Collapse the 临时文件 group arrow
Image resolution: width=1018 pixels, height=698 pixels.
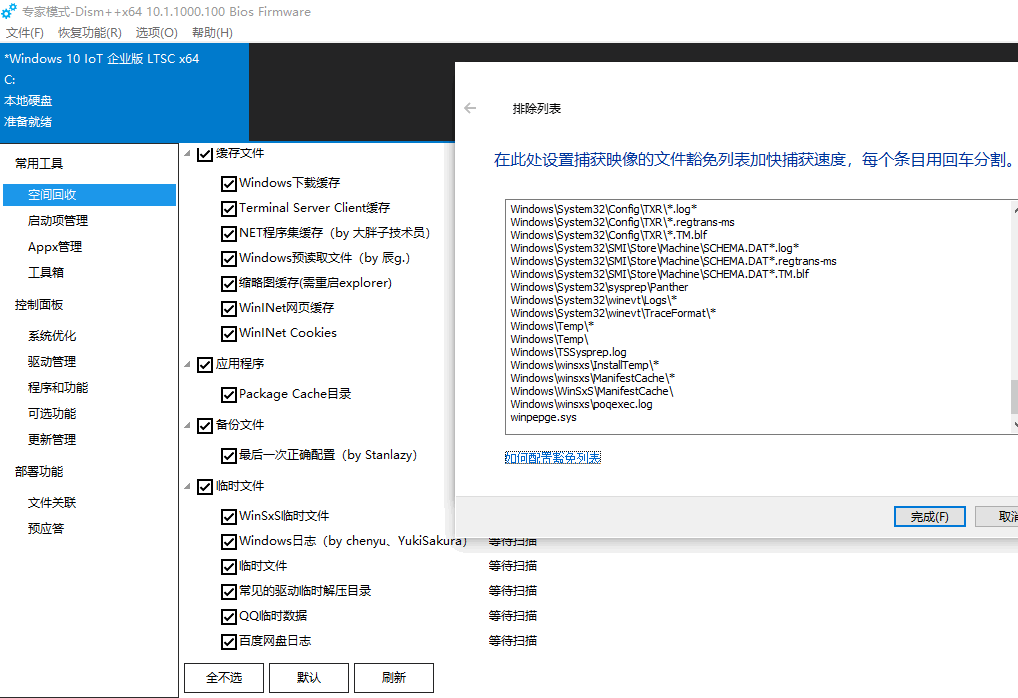click(x=187, y=486)
